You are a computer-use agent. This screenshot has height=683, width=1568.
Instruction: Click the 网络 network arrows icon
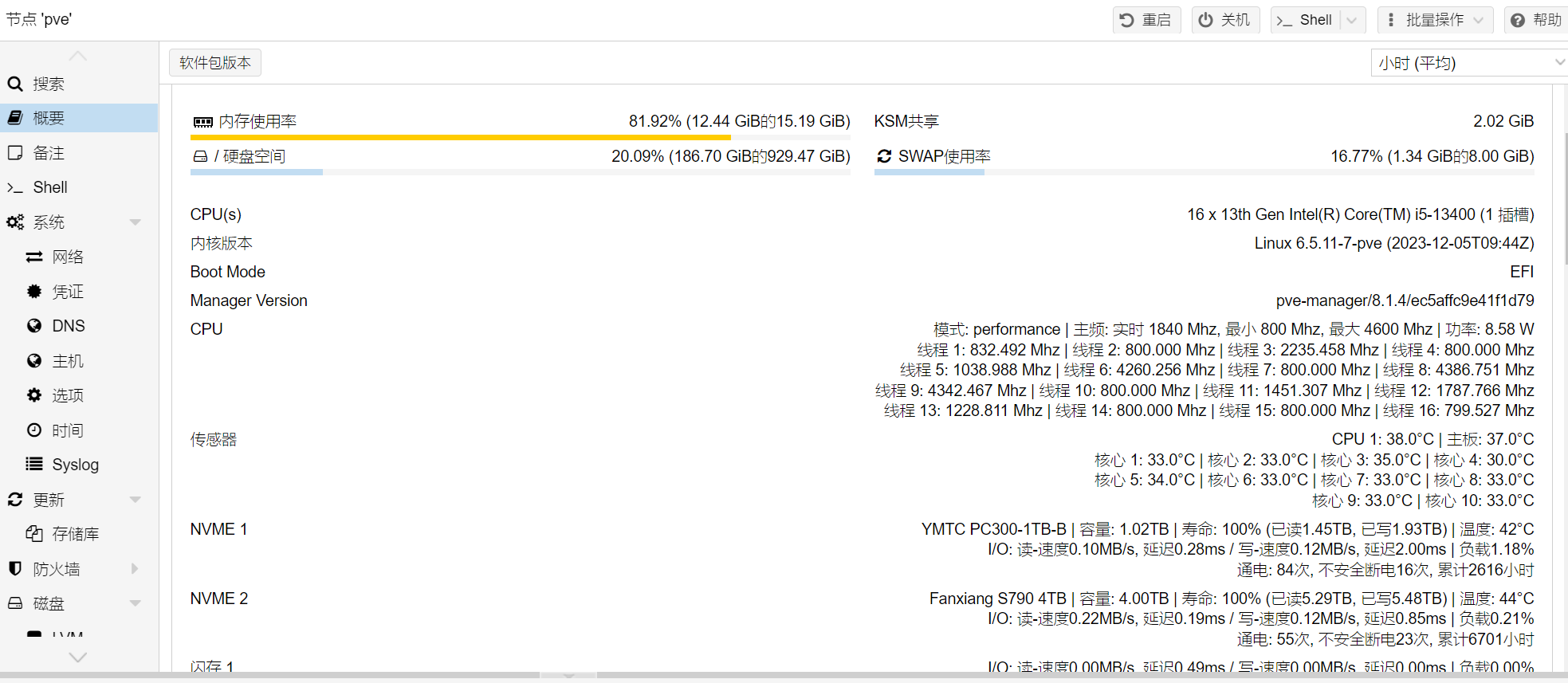point(34,257)
